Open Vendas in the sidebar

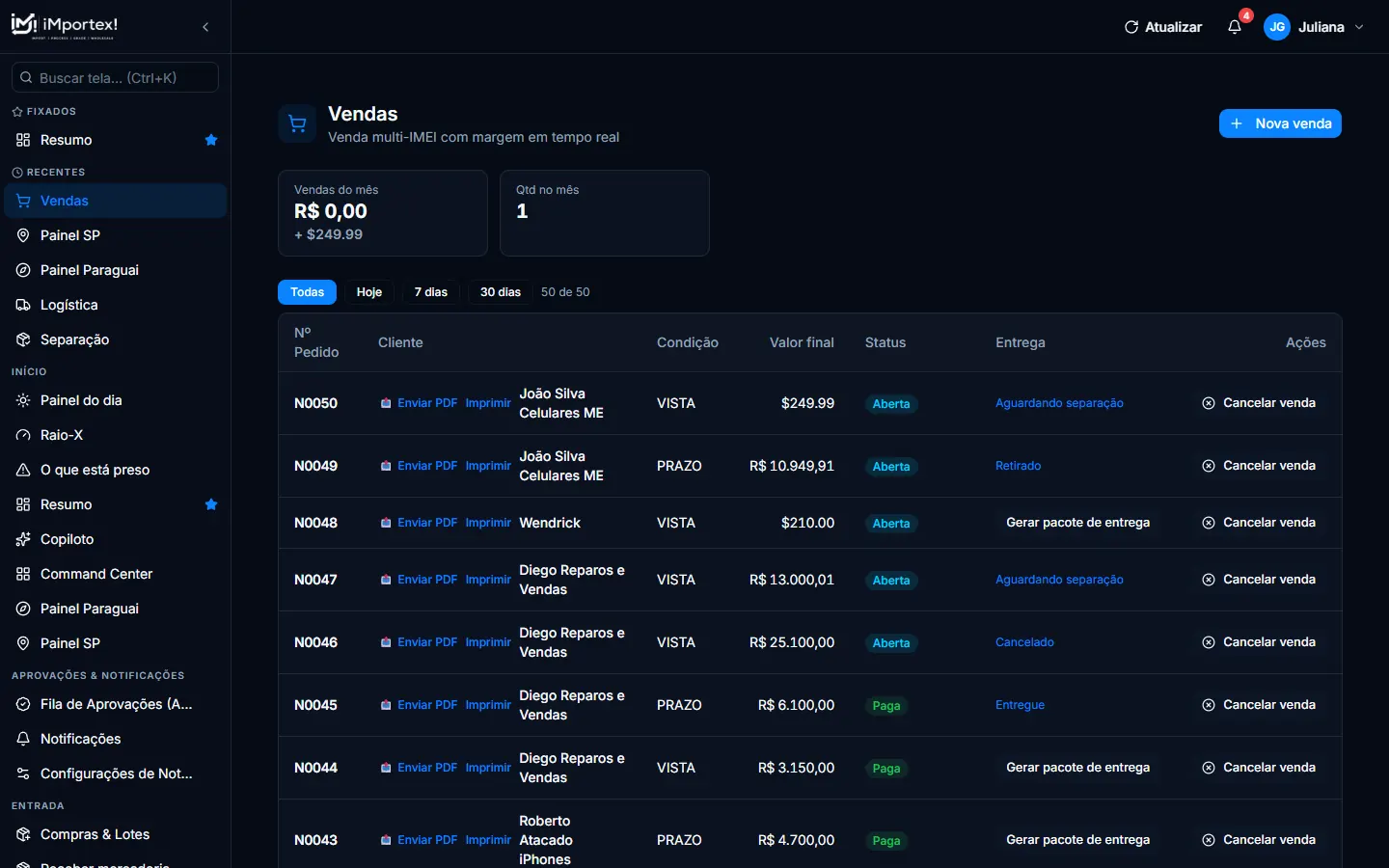tap(116, 201)
